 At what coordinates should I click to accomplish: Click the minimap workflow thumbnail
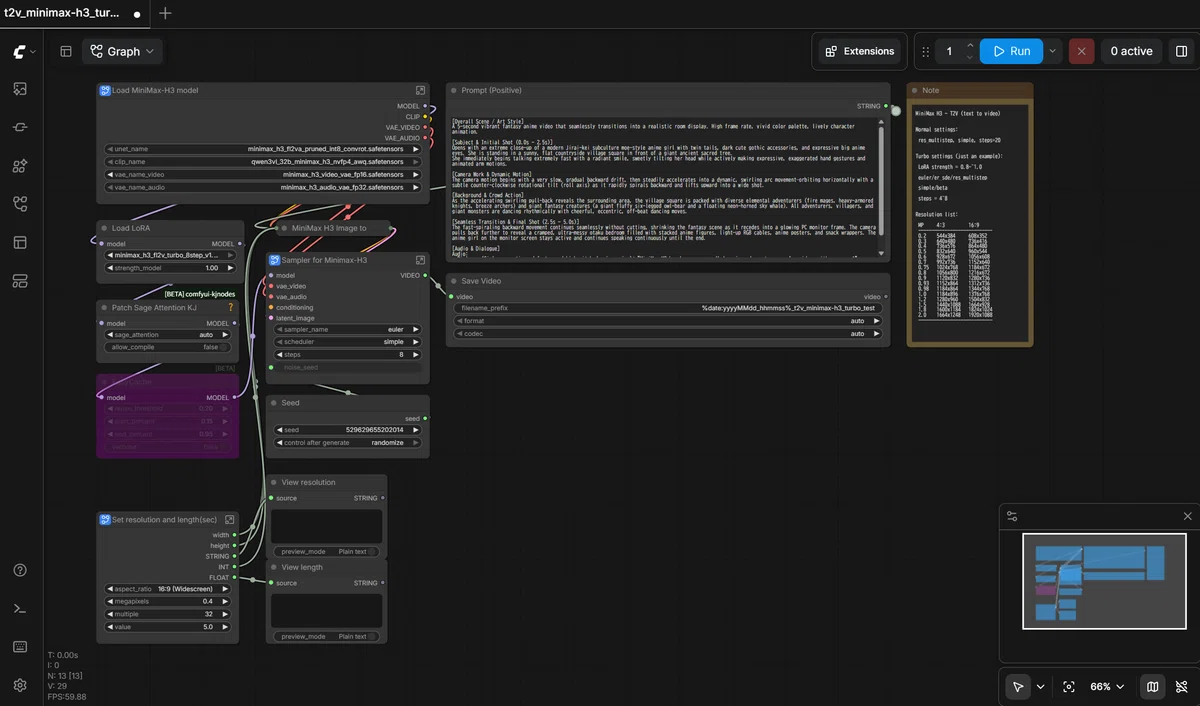pyautogui.click(x=1104, y=580)
